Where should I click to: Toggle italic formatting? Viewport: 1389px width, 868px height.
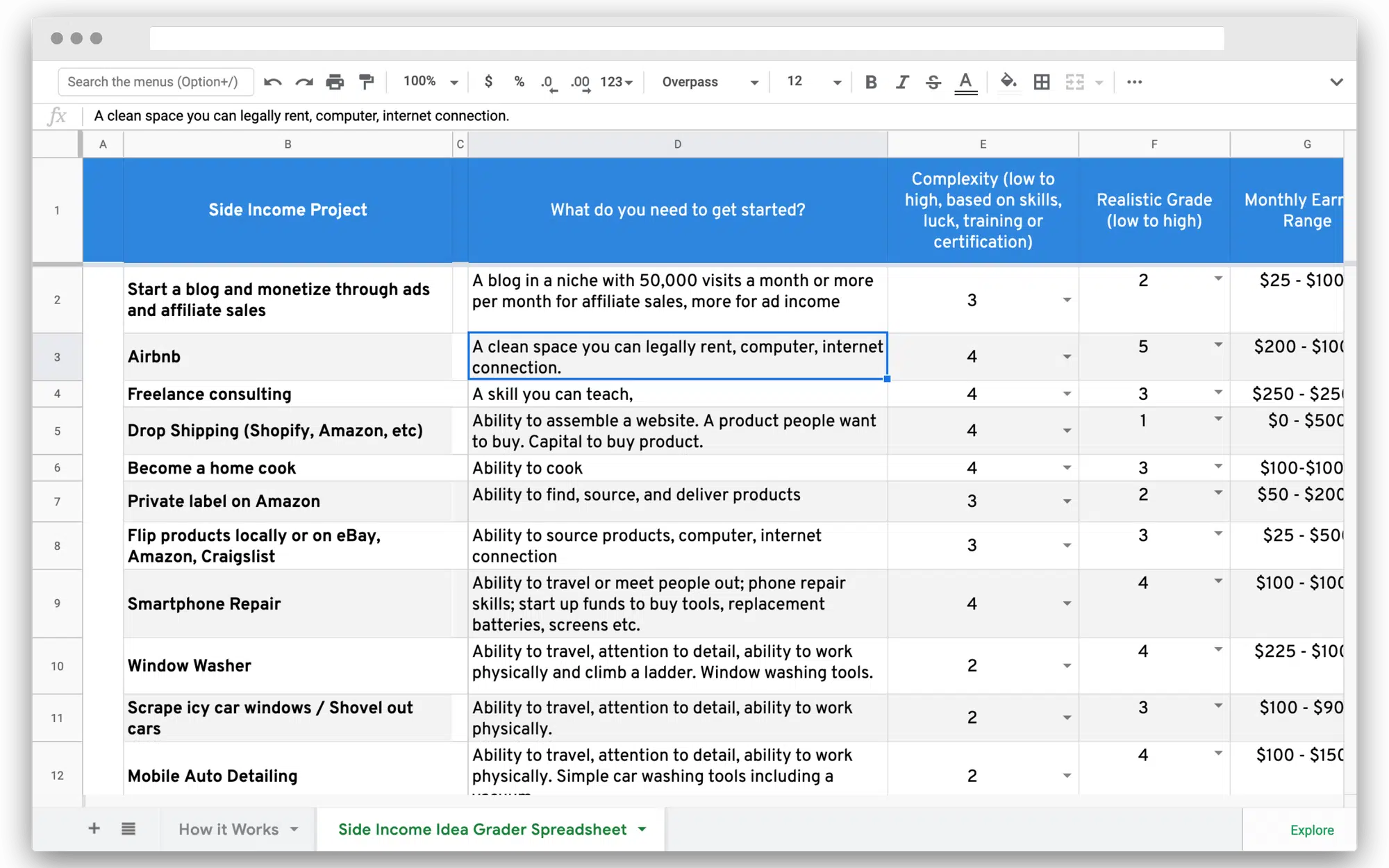pyautogui.click(x=901, y=82)
